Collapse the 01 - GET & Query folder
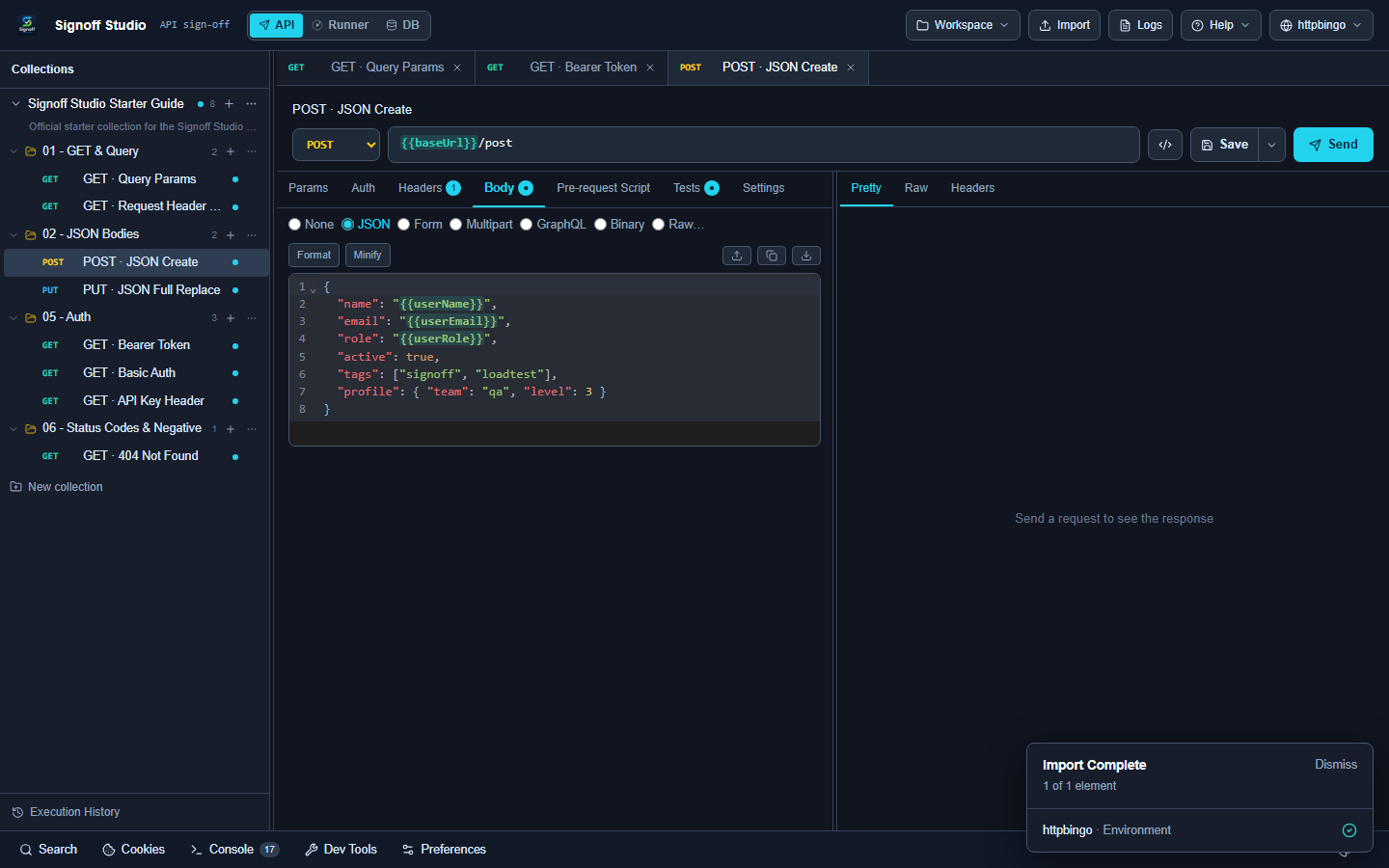1389x868 pixels. tap(14, 151)
